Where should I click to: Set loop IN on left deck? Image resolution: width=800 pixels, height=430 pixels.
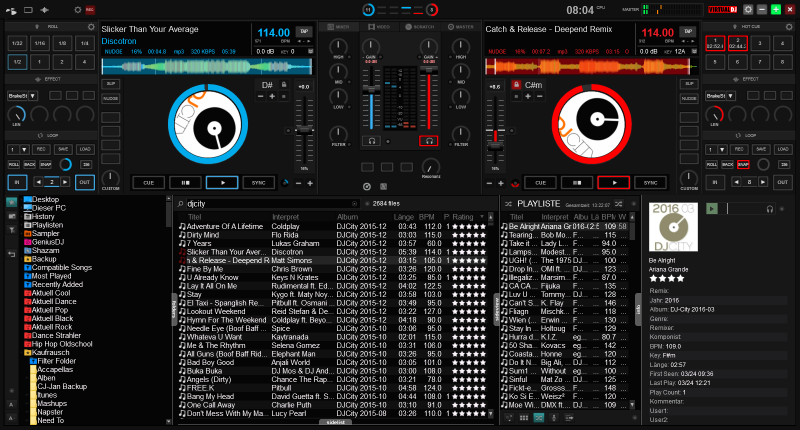pos(17,182)
